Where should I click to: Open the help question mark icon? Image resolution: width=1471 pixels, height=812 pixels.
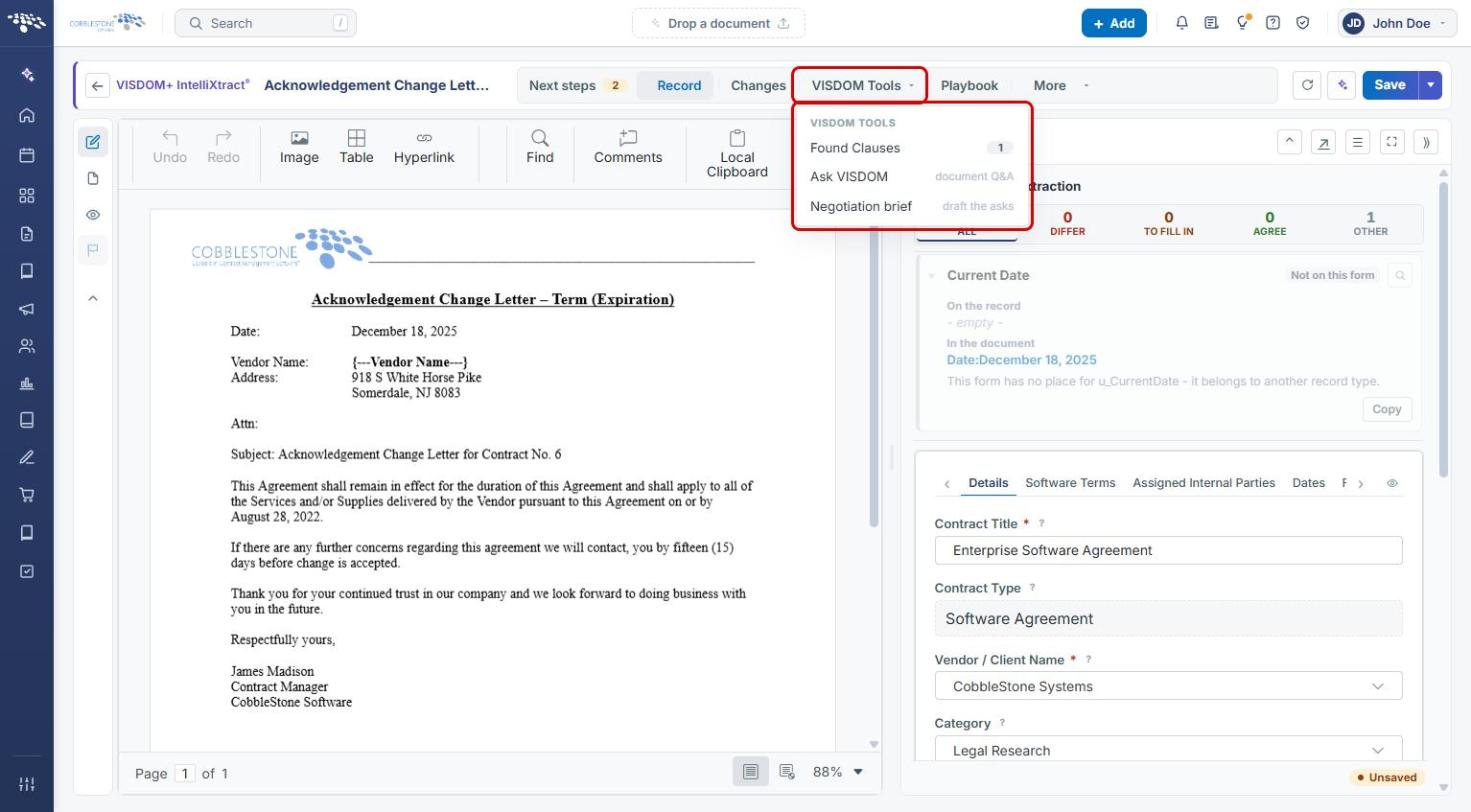pos(1273,23)
